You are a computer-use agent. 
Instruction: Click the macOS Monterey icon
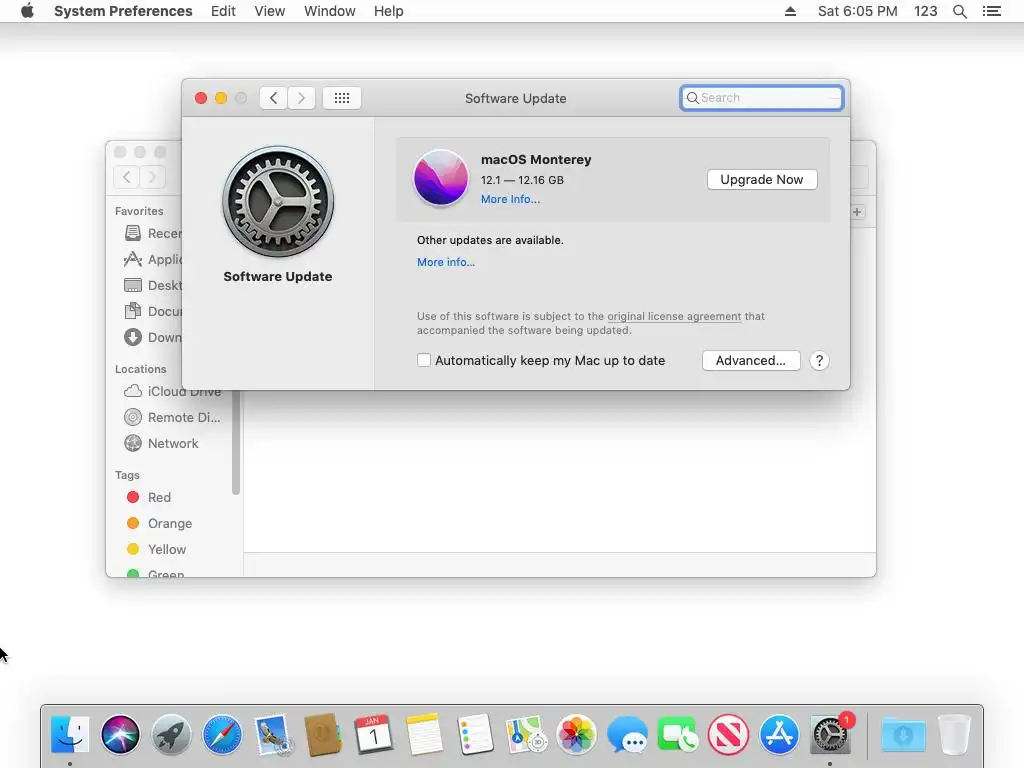[x=441, y=178]
